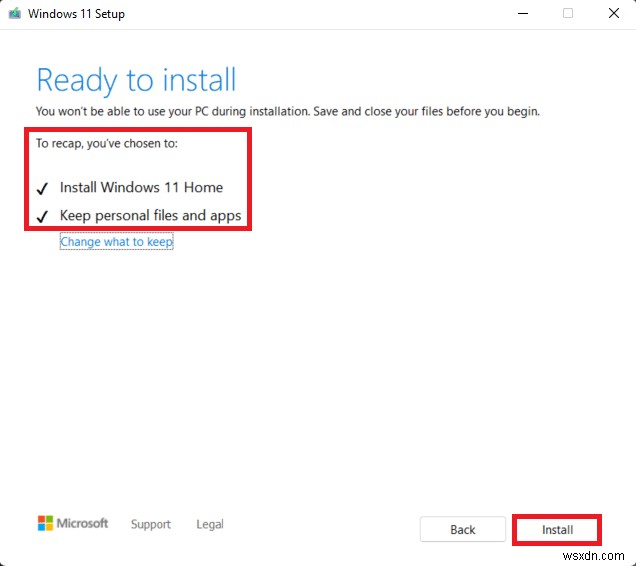Click the 'To recap, you've chosen to:' text
The image size is (636, 566).
click(x=107, y=144)
